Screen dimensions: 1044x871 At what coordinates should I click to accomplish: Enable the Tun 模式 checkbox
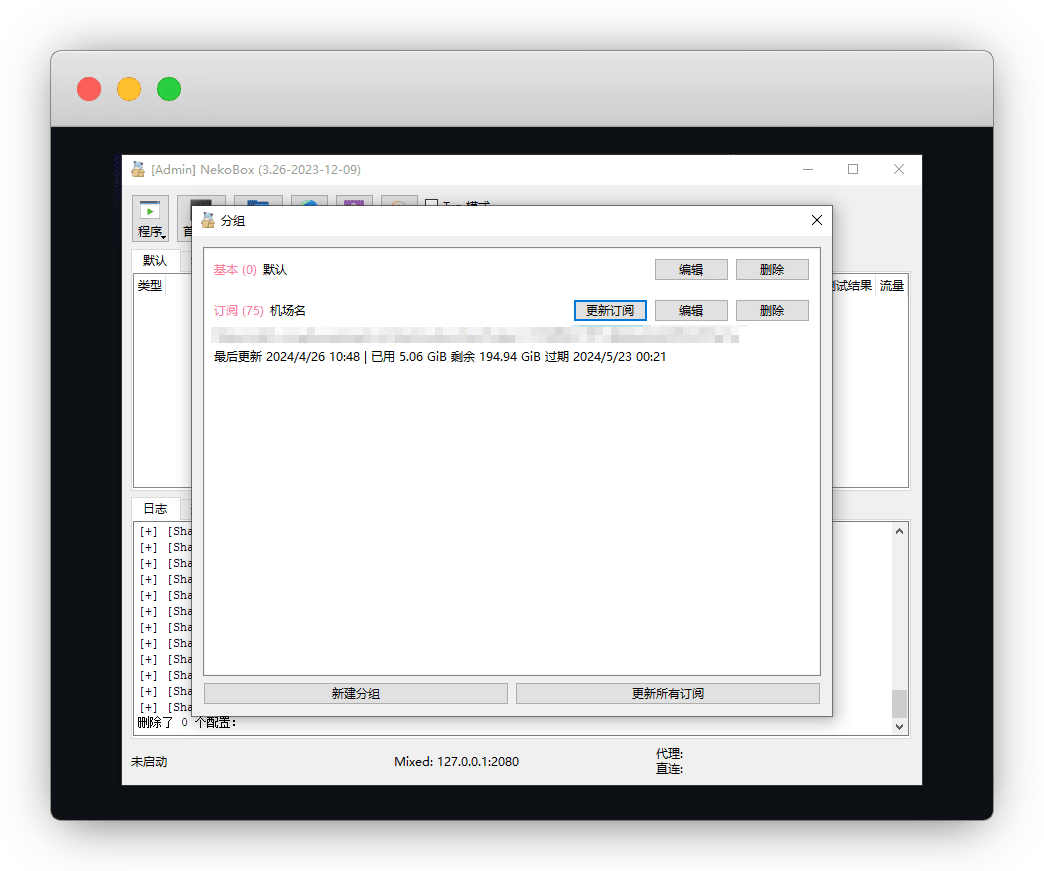pyautogui.click(x=432, y=205)
